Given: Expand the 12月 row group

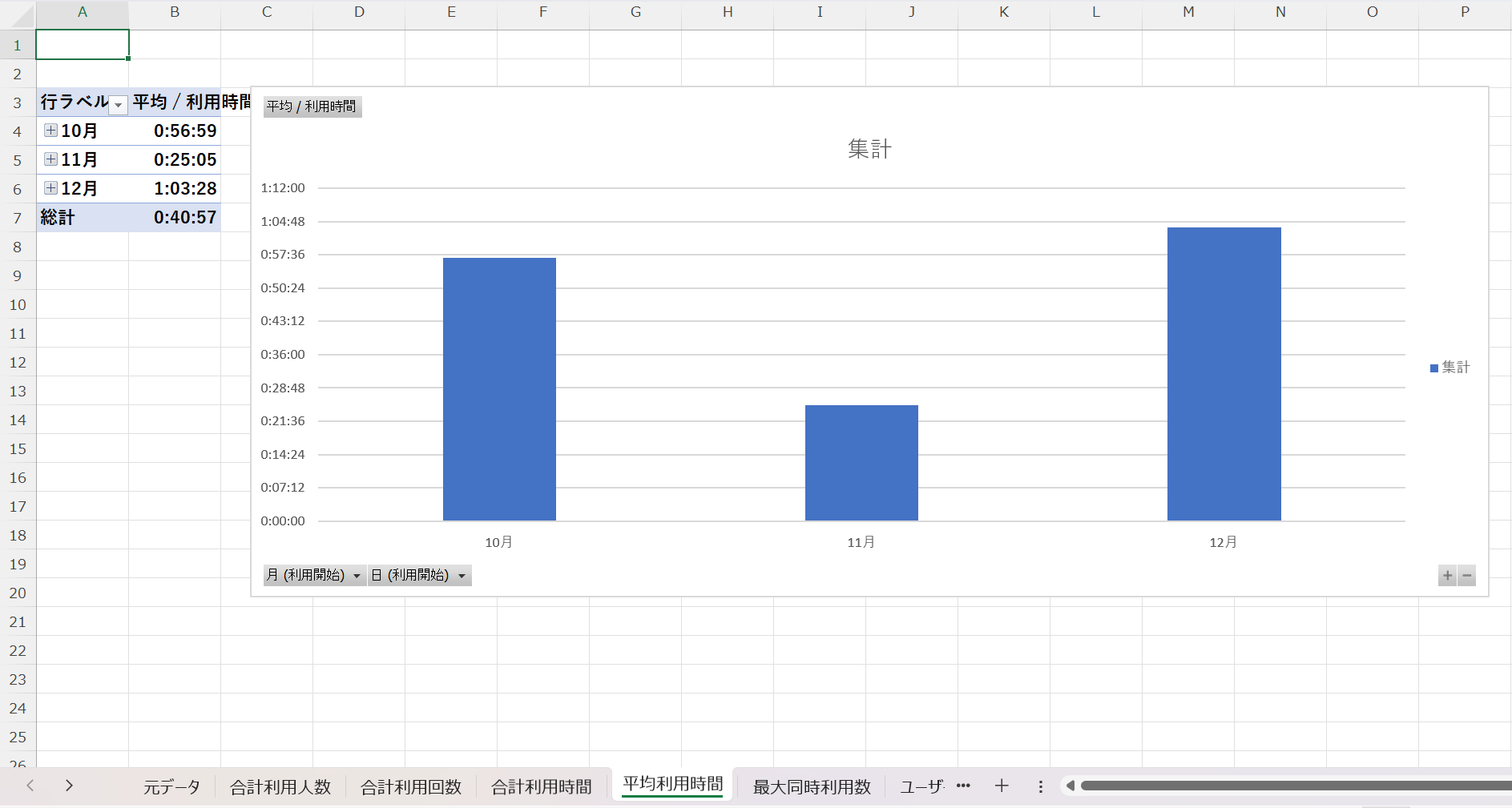Looking at the screenshot, I should click(50, 188).
